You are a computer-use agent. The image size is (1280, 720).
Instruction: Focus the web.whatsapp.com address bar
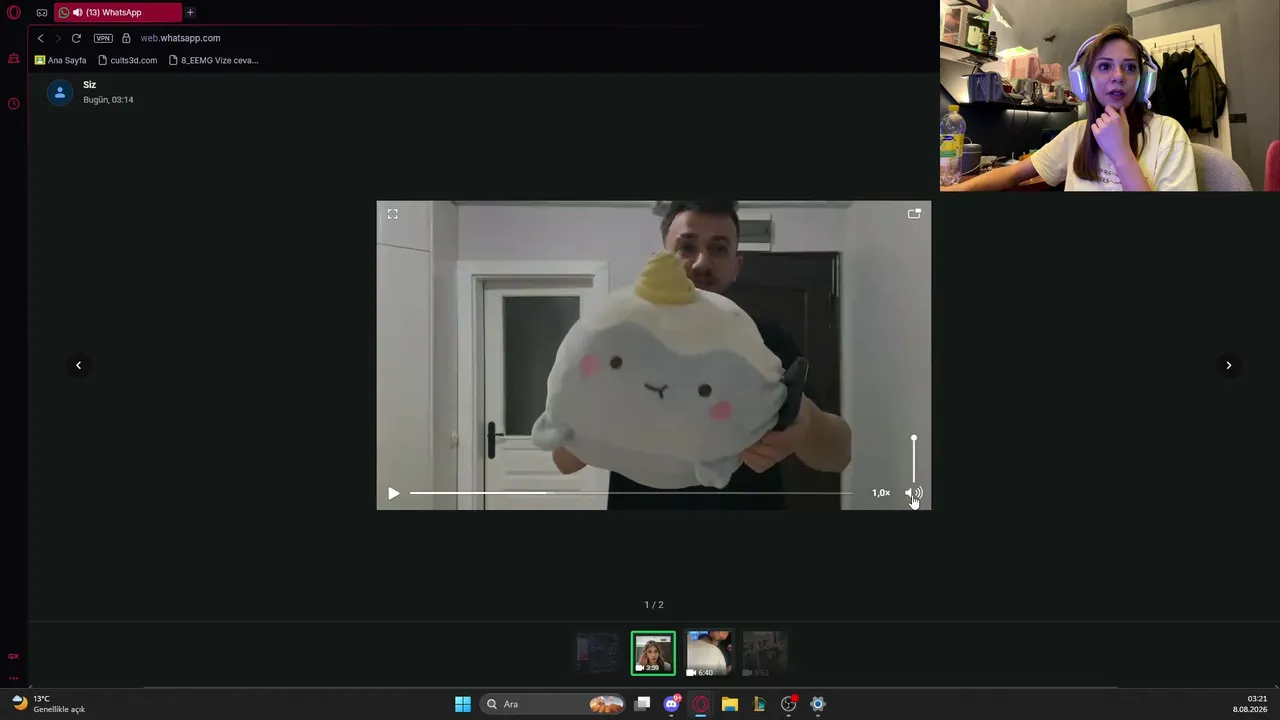pyautogui.click(x=180, y=38)
